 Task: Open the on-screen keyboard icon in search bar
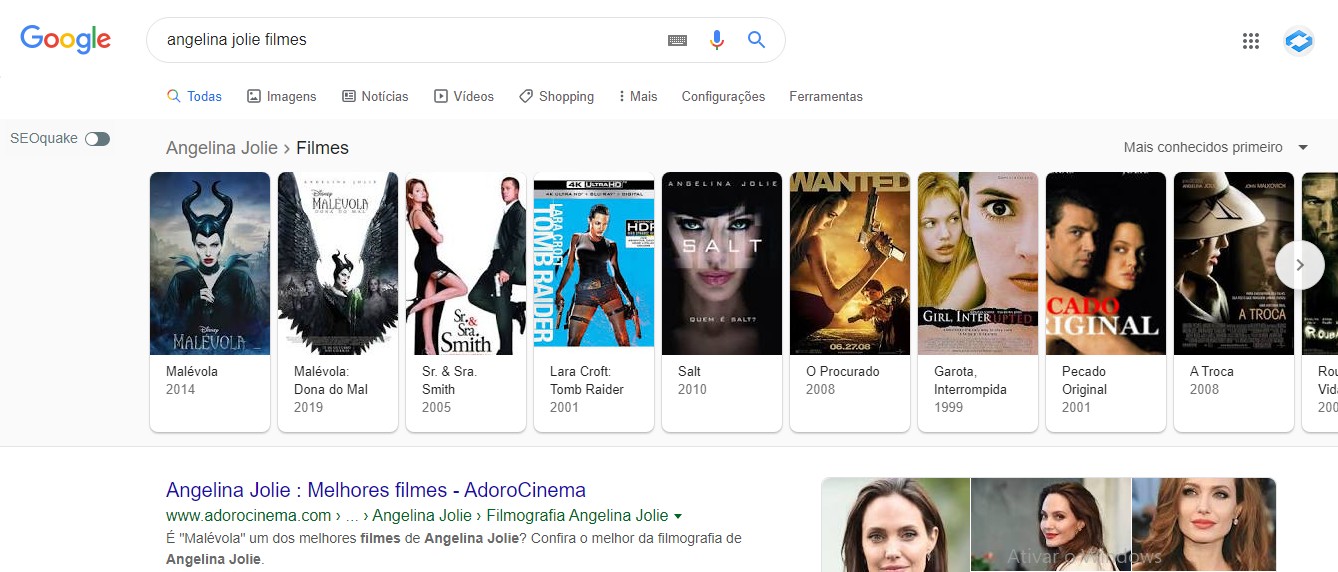coord(677,40)
